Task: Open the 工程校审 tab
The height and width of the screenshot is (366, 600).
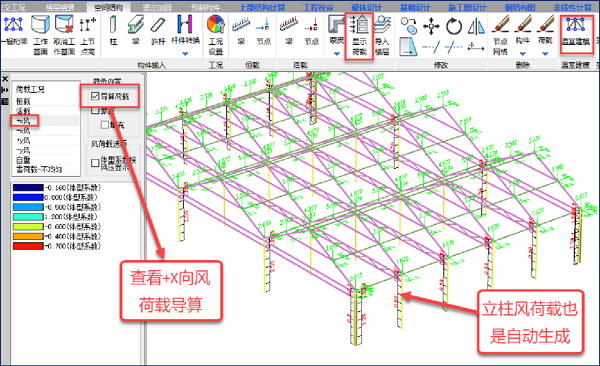Action: (x=318, y=7)
